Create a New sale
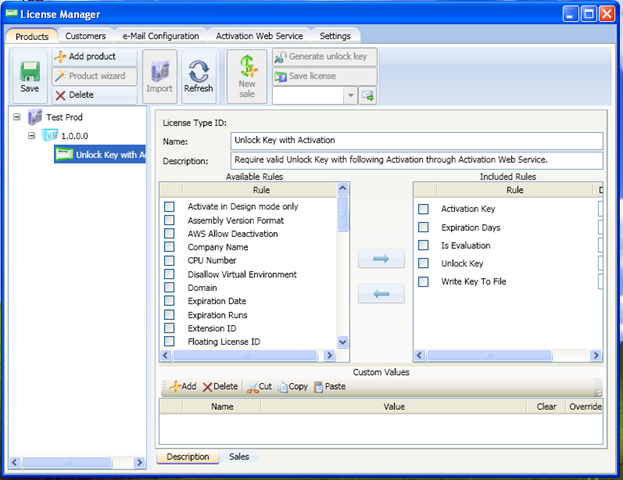 pyautogui.click(x=247, y=76)
